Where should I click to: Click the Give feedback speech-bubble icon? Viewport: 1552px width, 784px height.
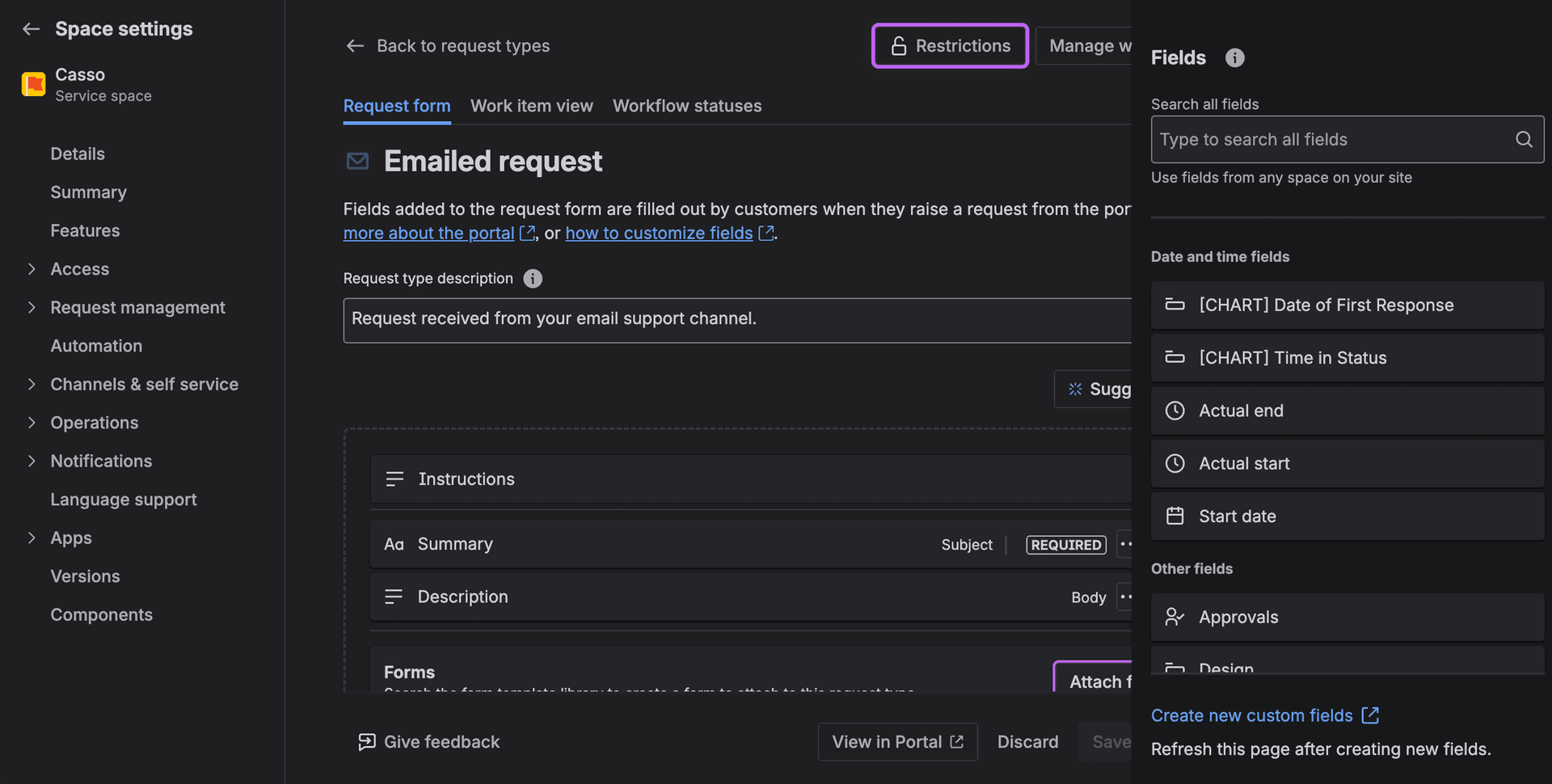click(x=366, y=741)
